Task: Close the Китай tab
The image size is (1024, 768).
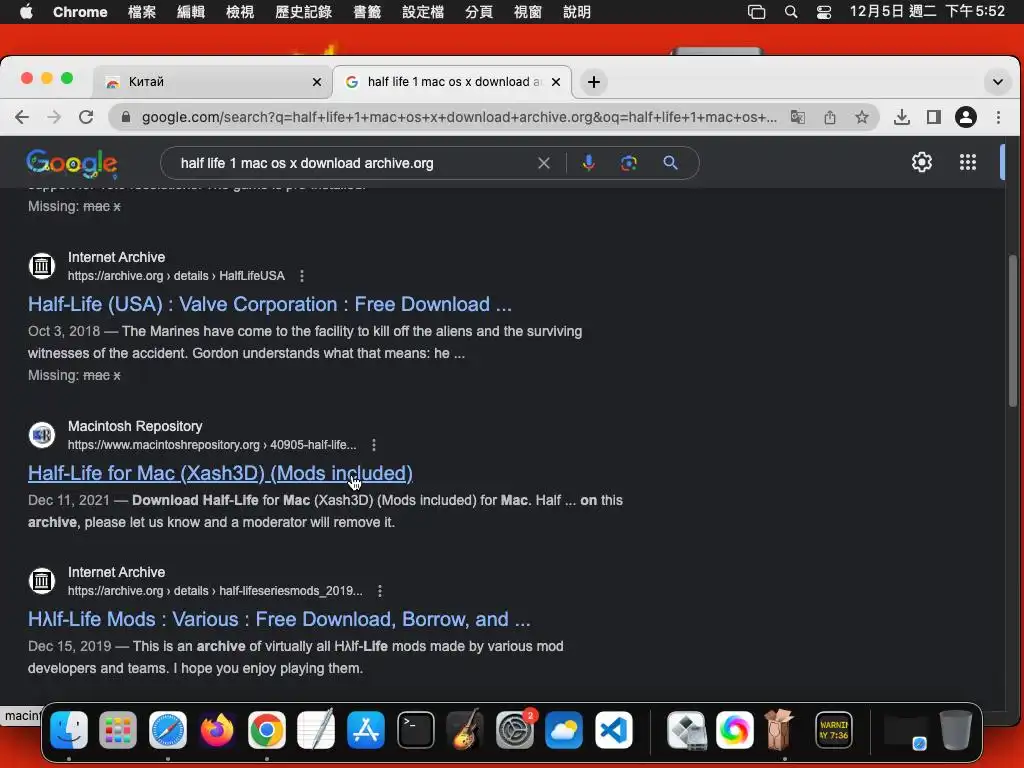Action: pos(317,82)
